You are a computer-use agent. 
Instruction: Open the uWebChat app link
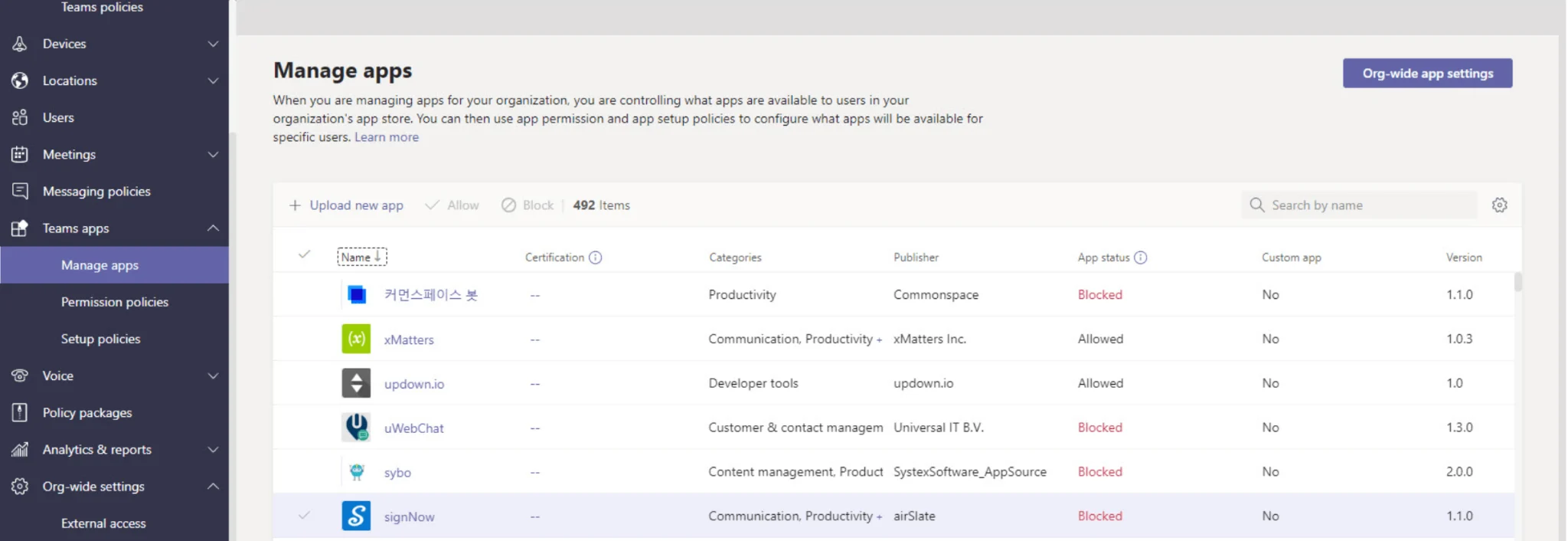click(413, 428)
